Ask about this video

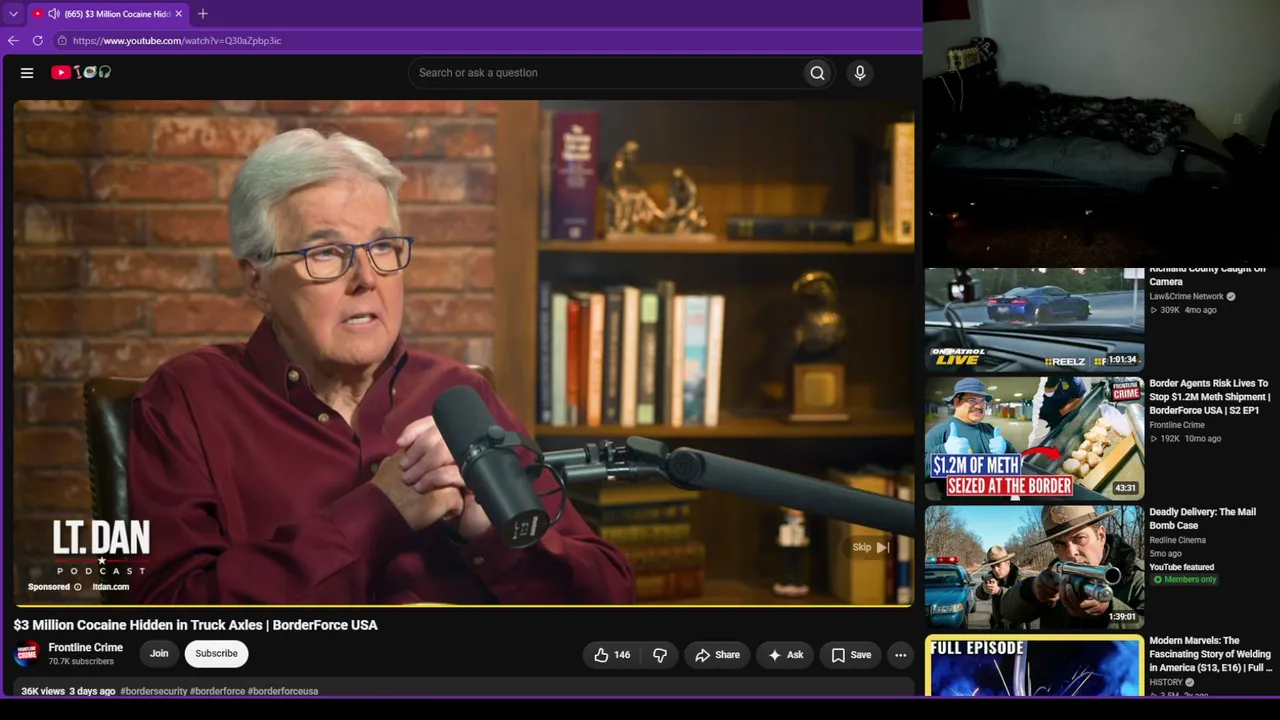(x=785, y=655)
